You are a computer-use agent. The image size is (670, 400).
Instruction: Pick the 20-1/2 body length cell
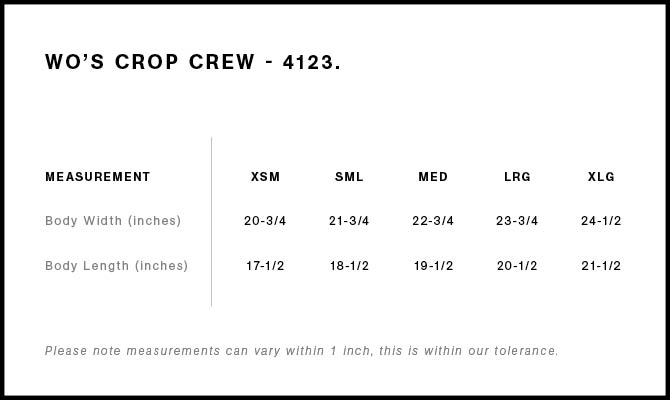(x=517, y=266)
